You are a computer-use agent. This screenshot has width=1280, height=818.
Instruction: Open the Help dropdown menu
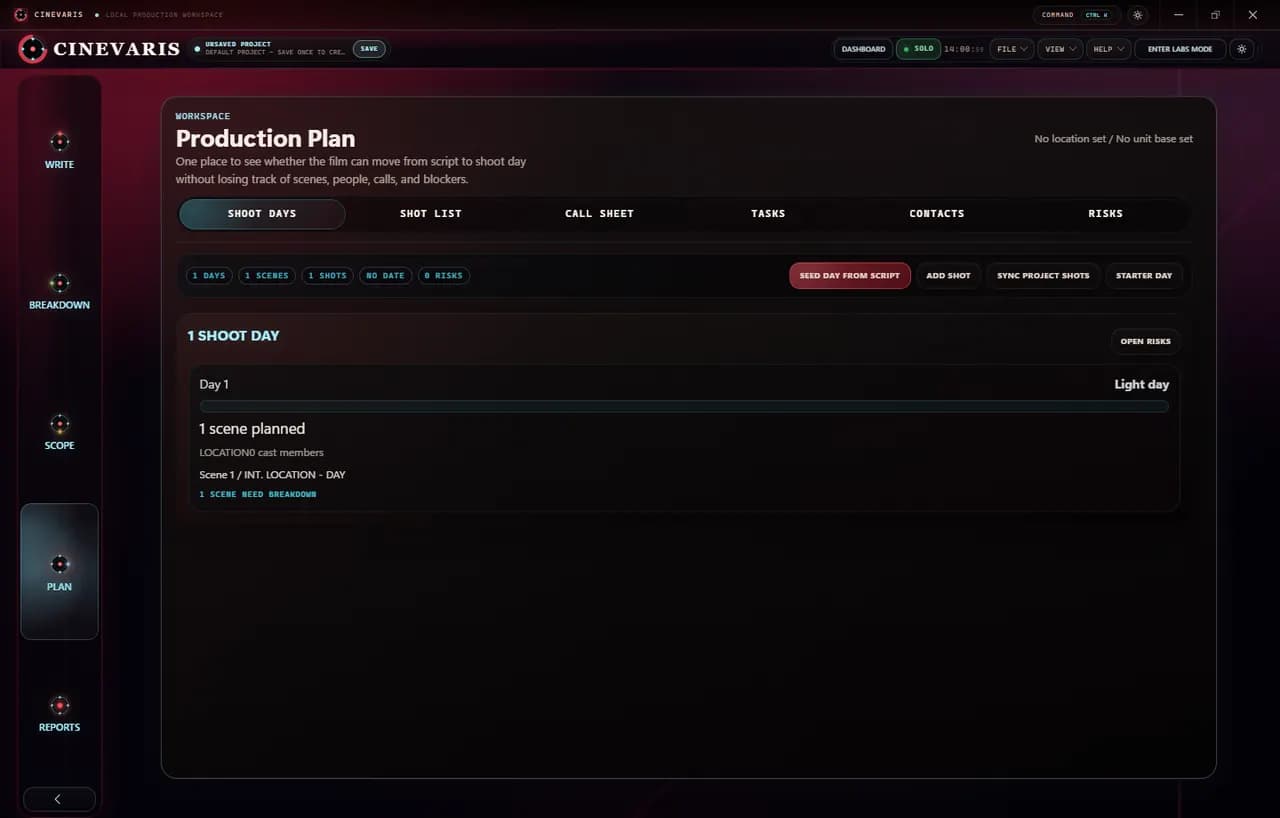(x=1108, y=49)
